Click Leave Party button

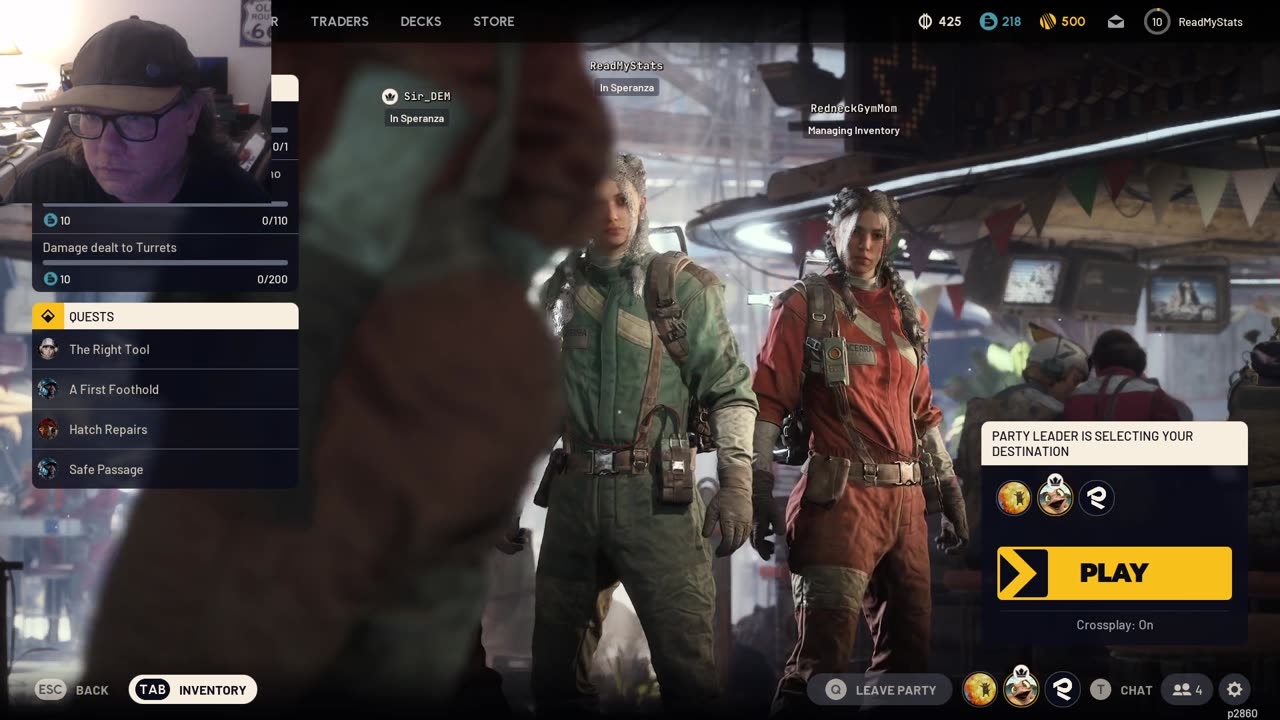tap(881, 690)
